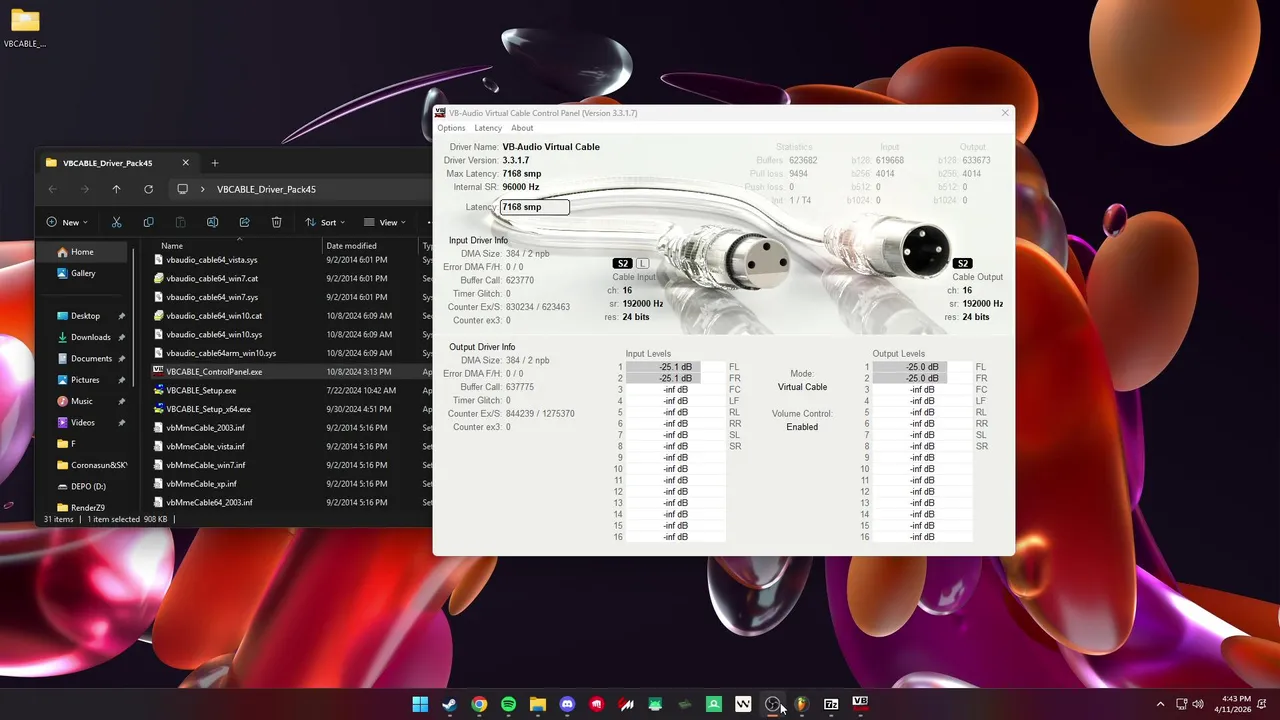The width and height of the screenshot is (1280, 720).
Task: Open OBS Studio from the taskbar
Action: coord(772,704)
